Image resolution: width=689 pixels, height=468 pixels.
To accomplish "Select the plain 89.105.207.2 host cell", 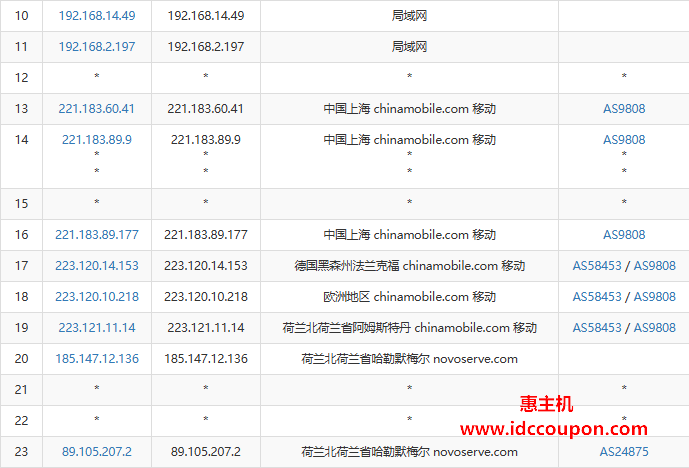I will click(206, 452).
